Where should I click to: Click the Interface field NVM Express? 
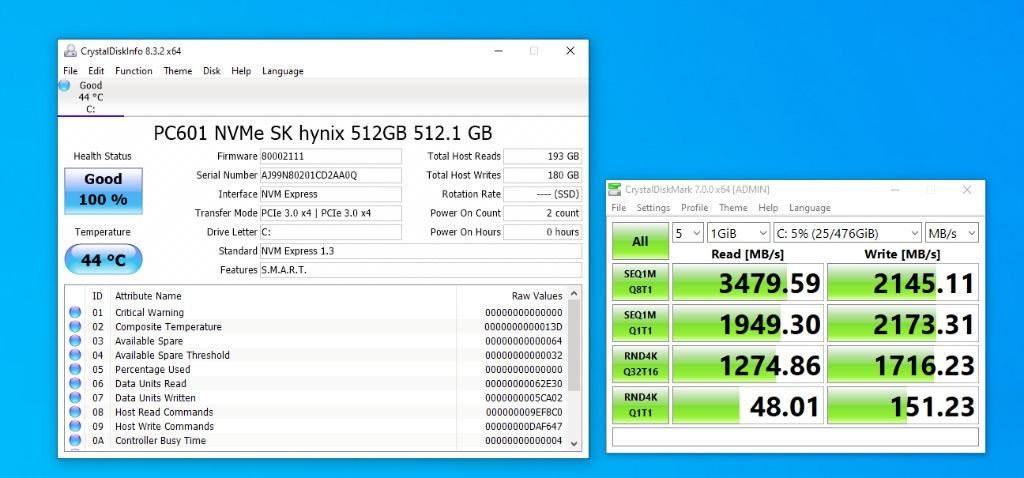coord(330,194)
